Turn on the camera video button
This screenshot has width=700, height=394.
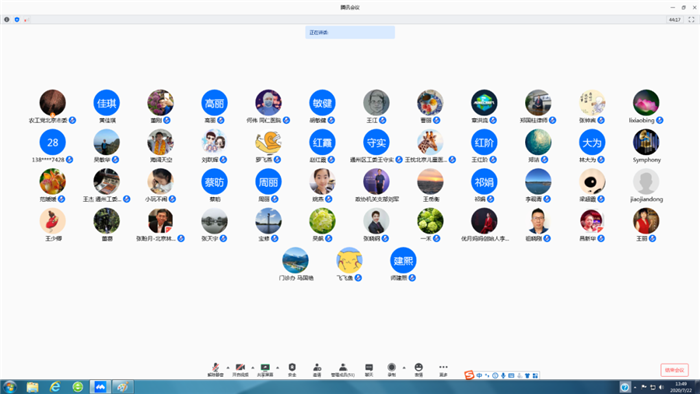[240, 369]
